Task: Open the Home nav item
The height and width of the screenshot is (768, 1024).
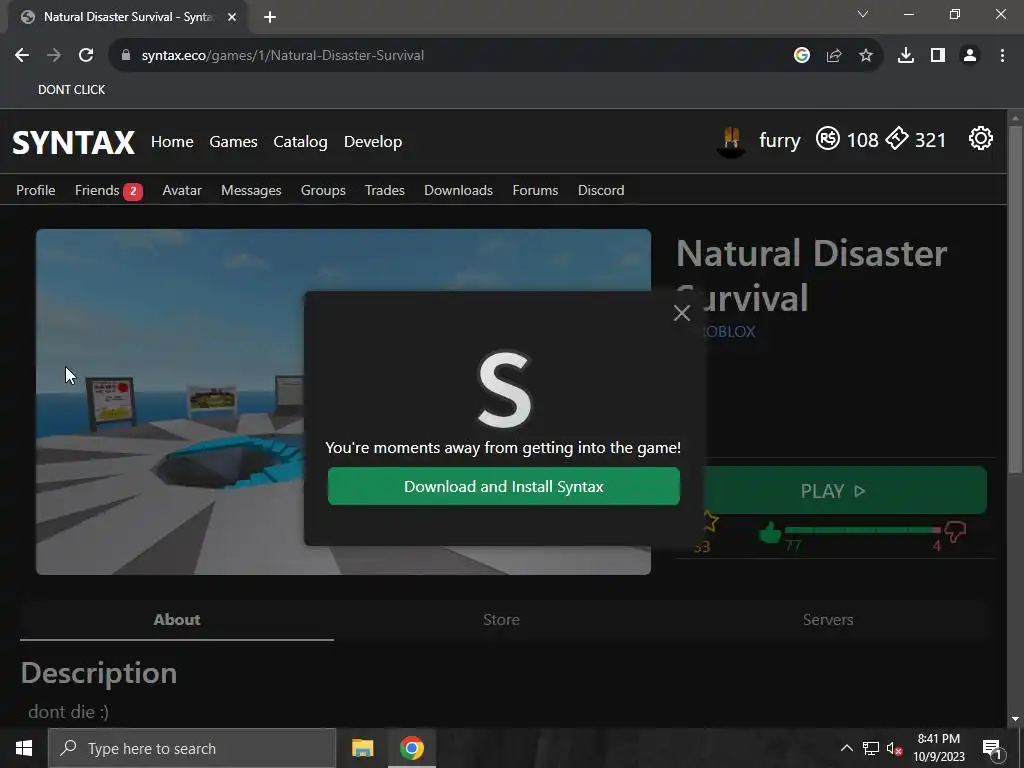Action: point(172,142)
